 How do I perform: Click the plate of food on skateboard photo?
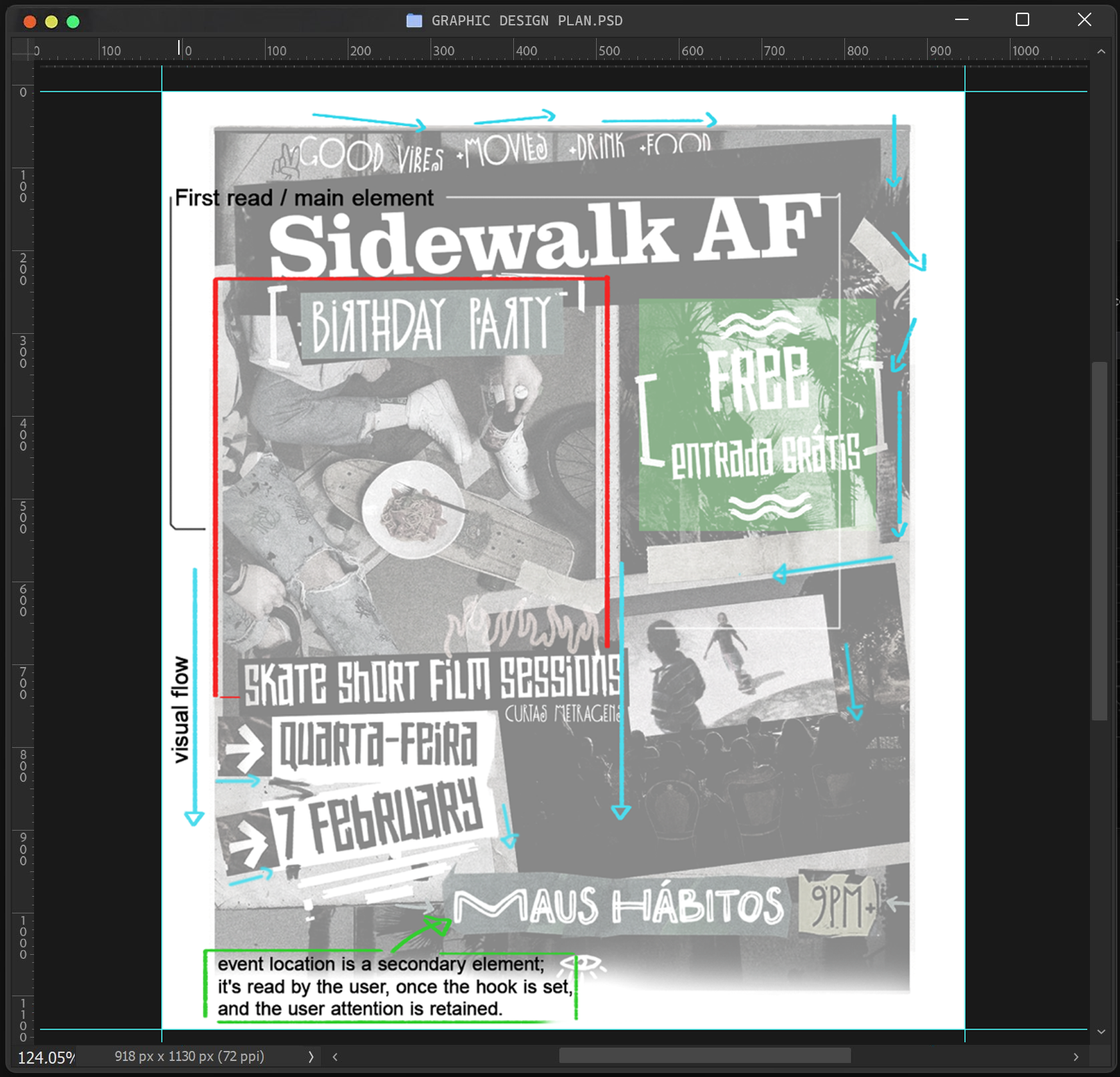click(413, 509)
